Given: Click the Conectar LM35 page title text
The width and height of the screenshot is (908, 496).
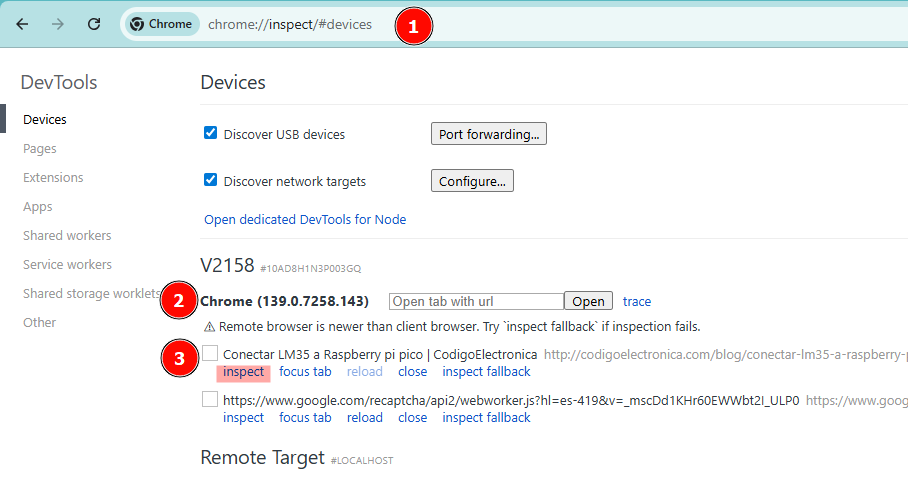Looking at the screenshot, I should click(380, 354).
